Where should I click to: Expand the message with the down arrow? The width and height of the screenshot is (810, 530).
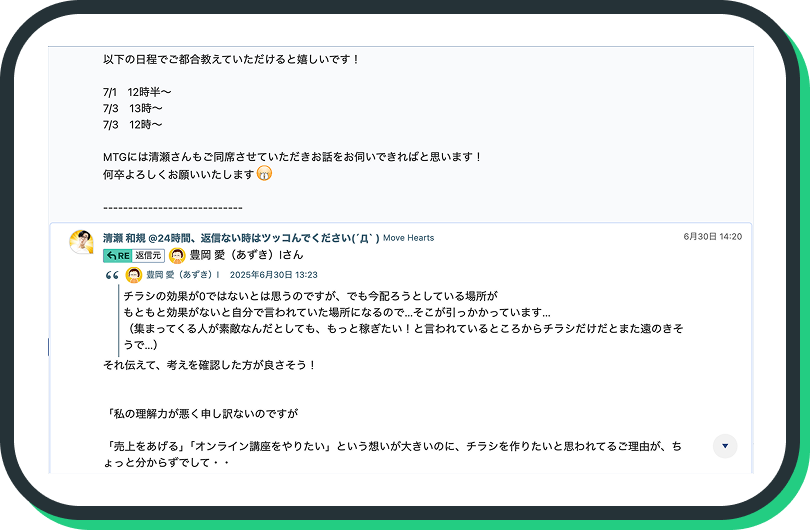[x=725, y=446]
